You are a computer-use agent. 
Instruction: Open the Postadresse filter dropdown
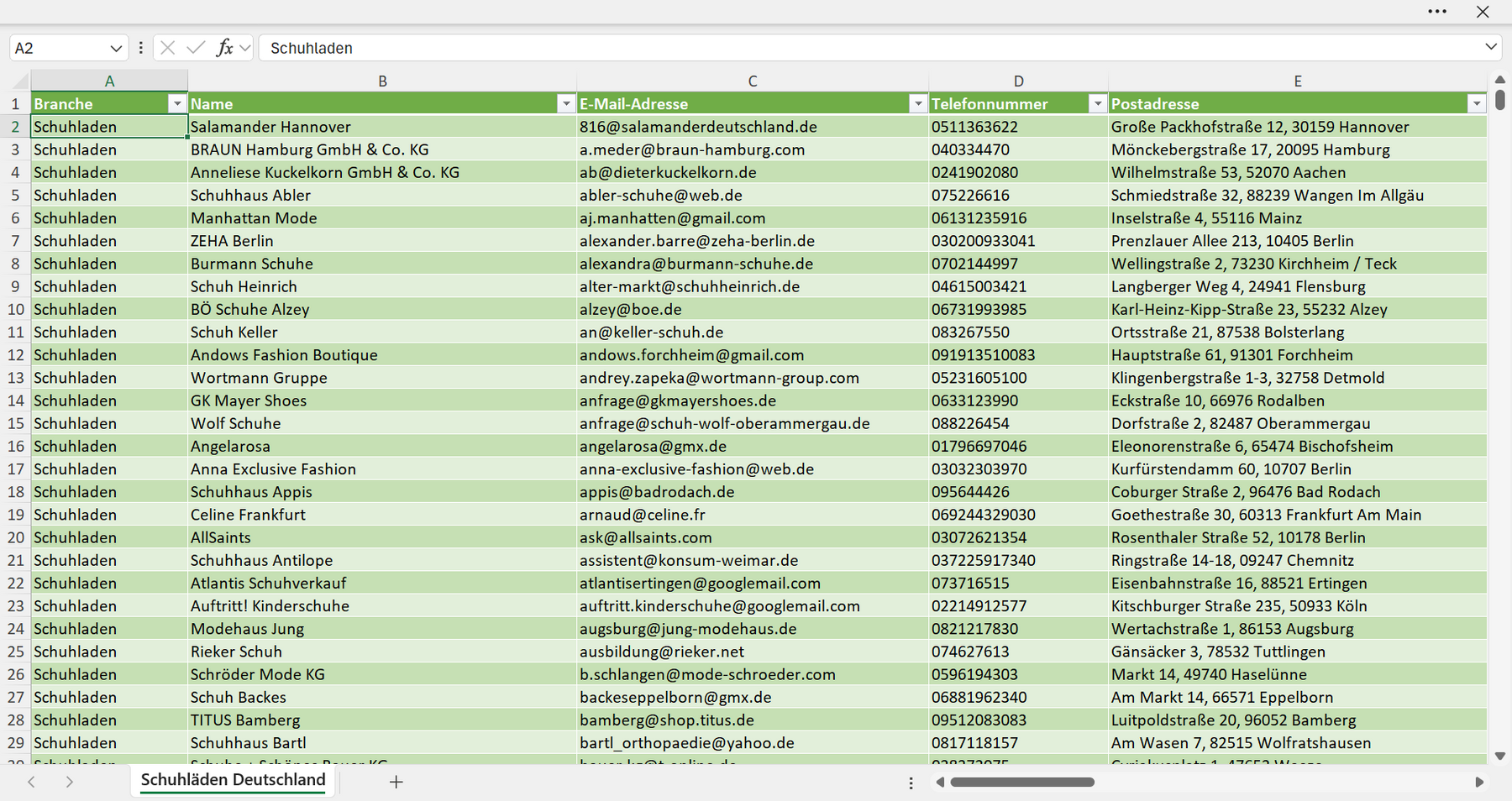point(1477,104)
